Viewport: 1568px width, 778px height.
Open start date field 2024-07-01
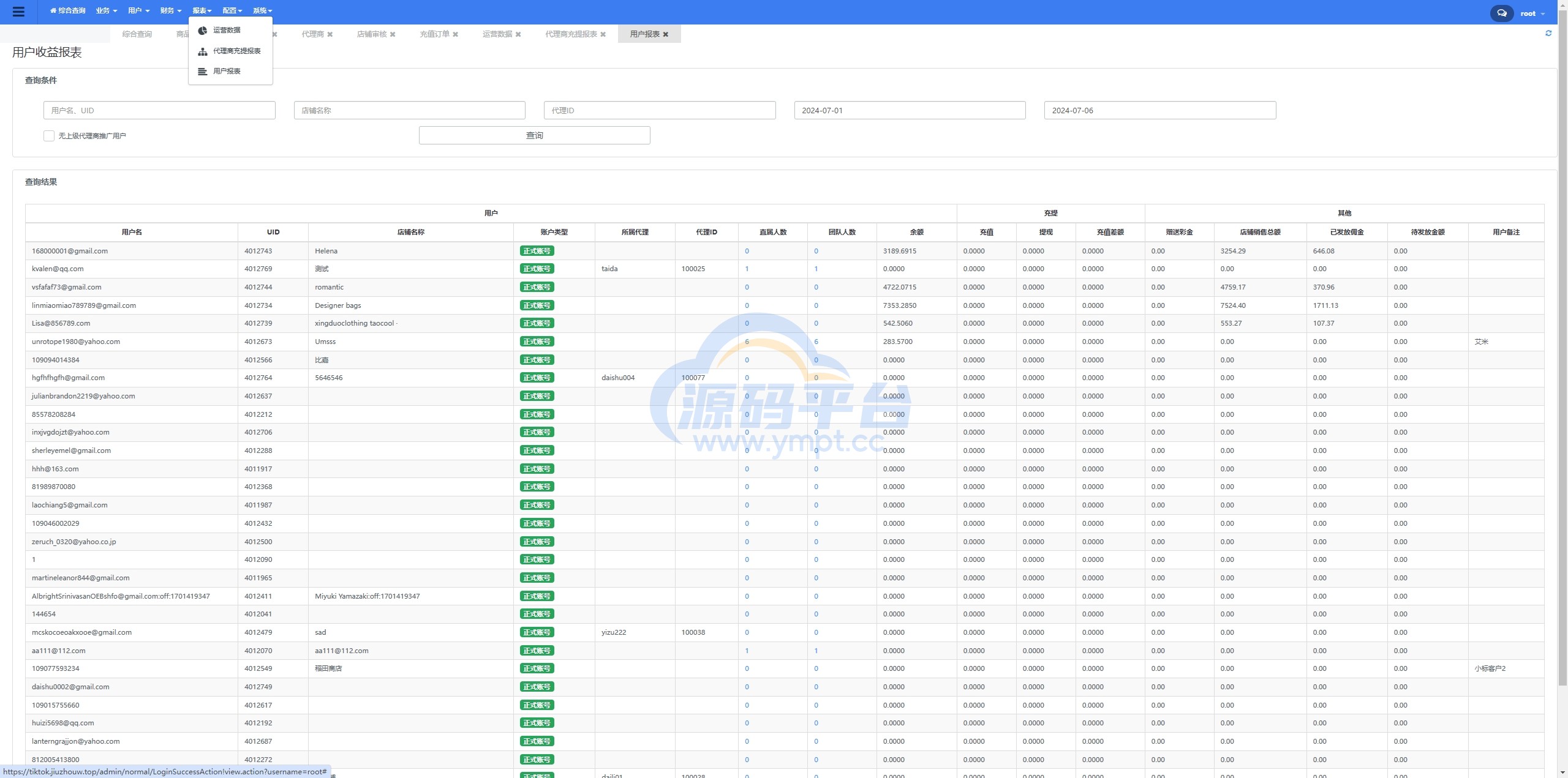(910, 111)
